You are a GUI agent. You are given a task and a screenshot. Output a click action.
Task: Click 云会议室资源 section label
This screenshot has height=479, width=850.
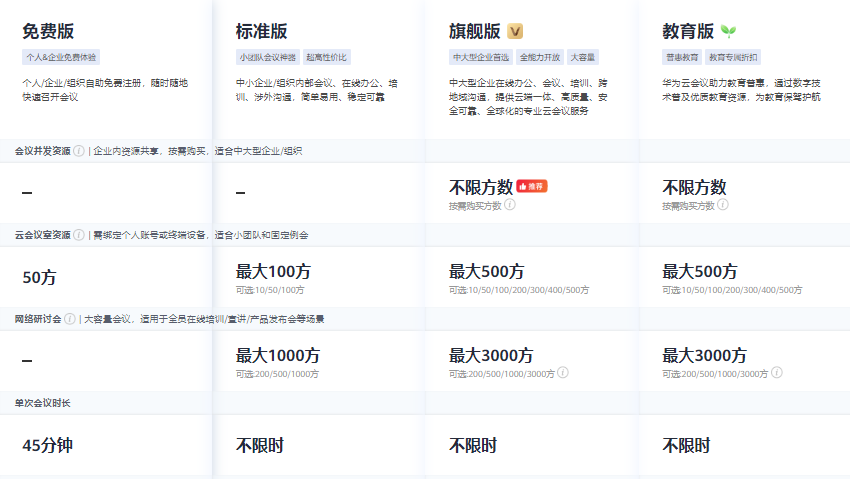pos(43,235)
